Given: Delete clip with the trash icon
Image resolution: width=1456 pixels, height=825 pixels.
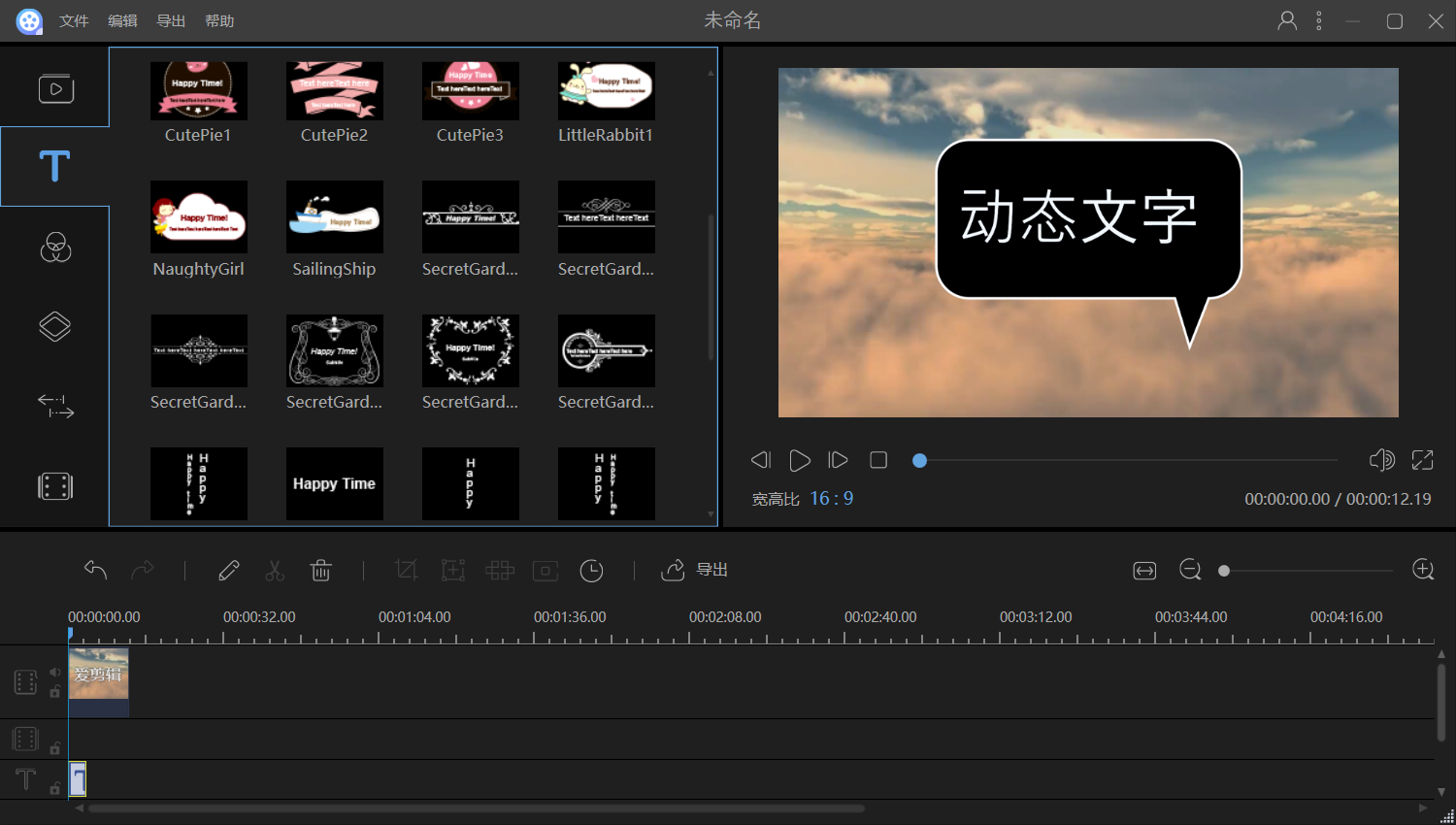Looking at the screenshot, I should 321,570.
